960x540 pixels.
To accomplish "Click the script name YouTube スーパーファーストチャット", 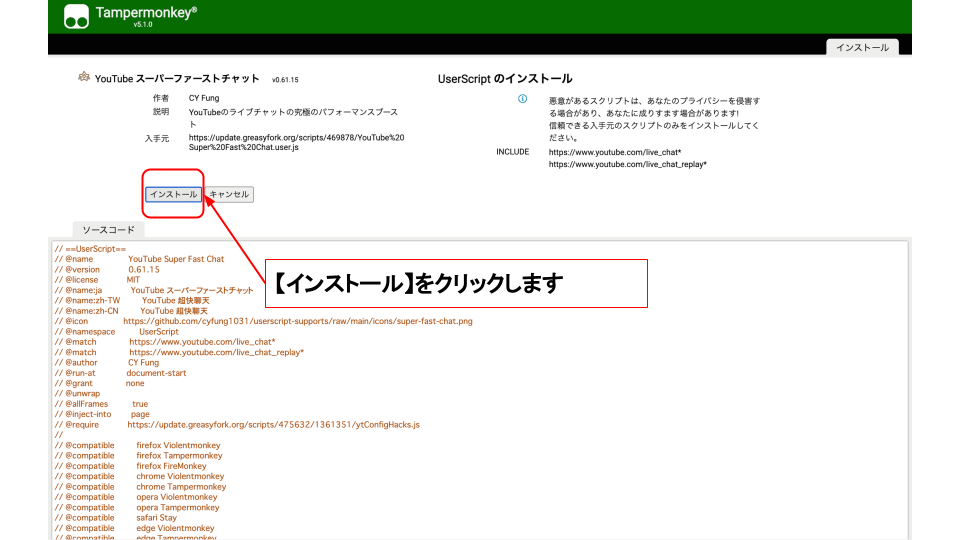I will (x=176, y=79).
